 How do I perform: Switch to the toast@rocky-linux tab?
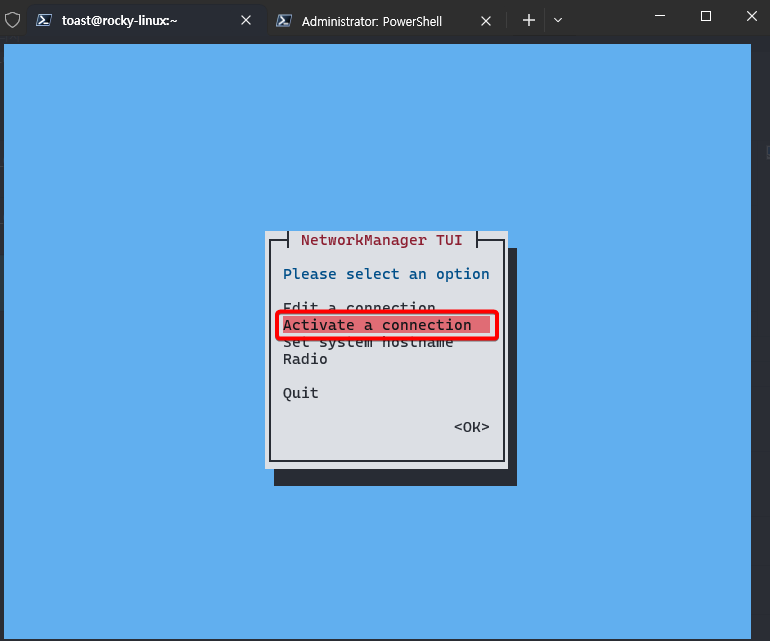(x=146, y=20)
